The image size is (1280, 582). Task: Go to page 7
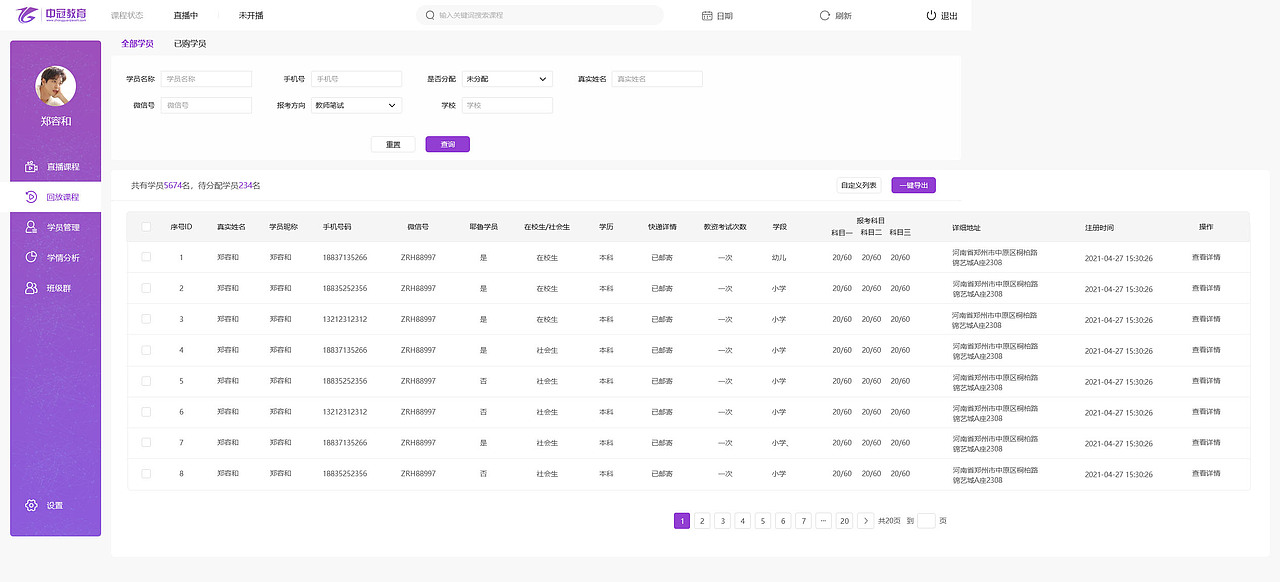click(x=803, y=521)
